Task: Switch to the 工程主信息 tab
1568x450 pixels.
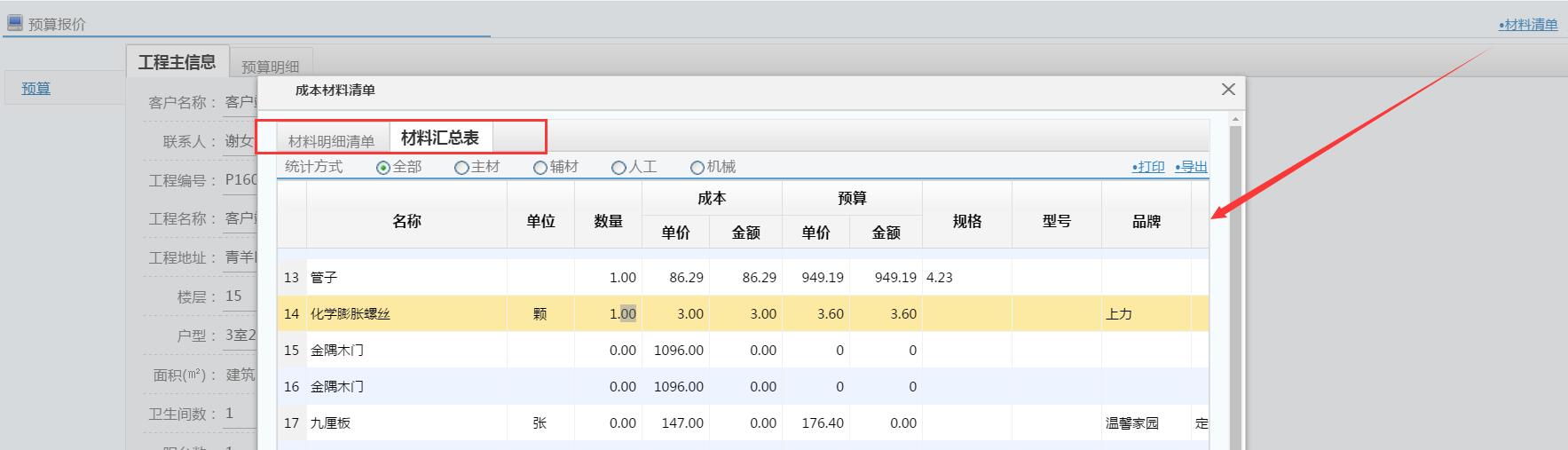Action: coord(177,62)
